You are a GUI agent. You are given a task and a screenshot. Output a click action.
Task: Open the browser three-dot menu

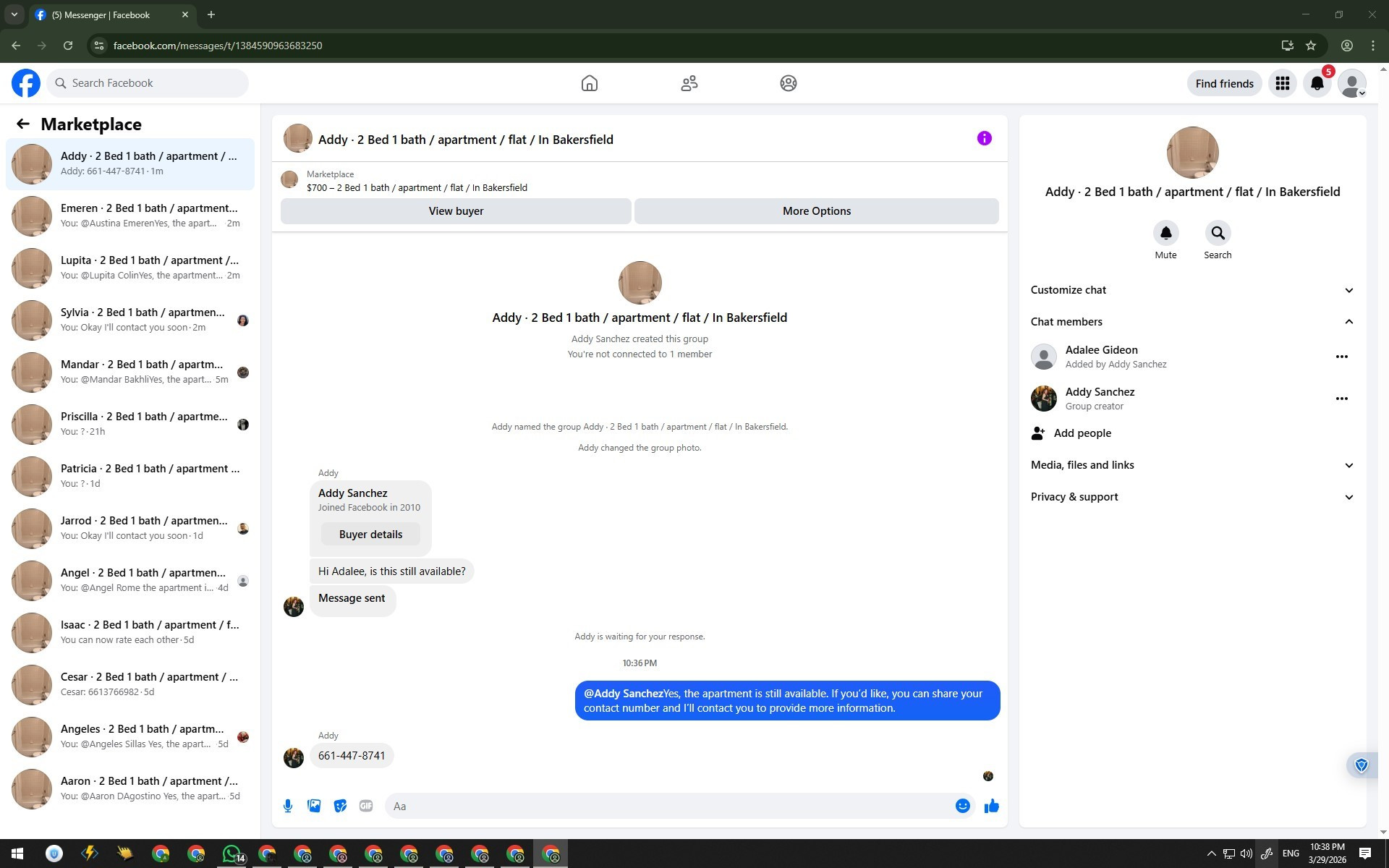tap(1373, 46)
